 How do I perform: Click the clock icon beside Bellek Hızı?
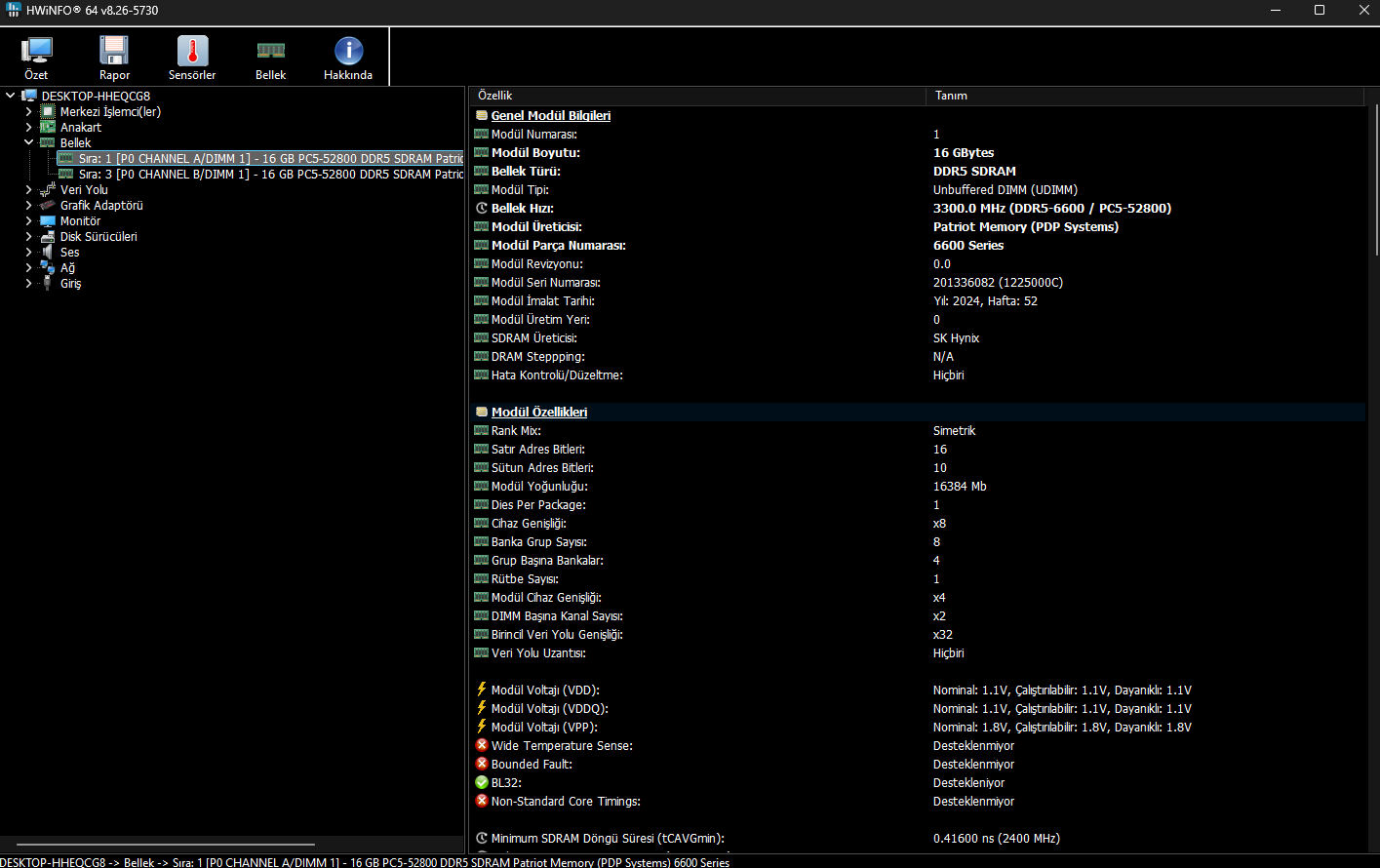[482, 208]
